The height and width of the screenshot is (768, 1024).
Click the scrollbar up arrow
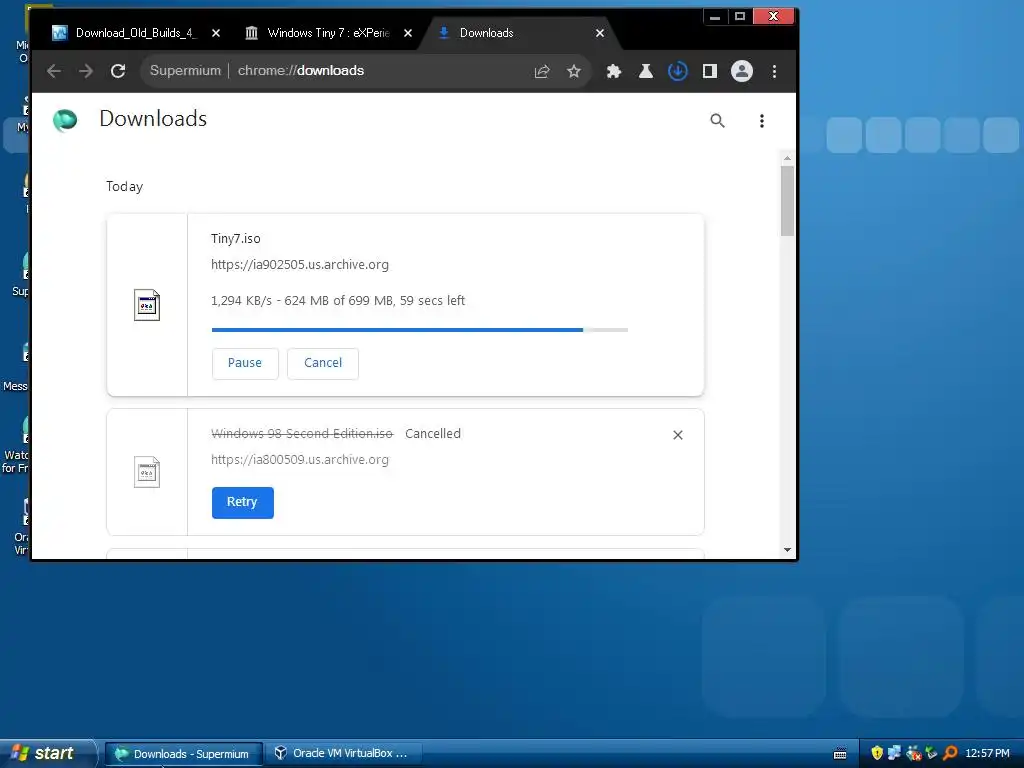coord(788,158)
